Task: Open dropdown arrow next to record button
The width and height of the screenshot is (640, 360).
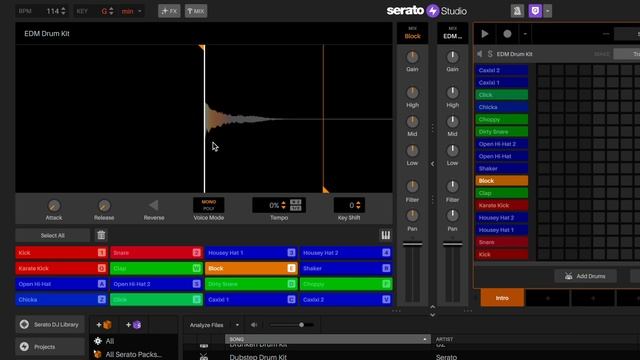Action: [x=525, y=34]
